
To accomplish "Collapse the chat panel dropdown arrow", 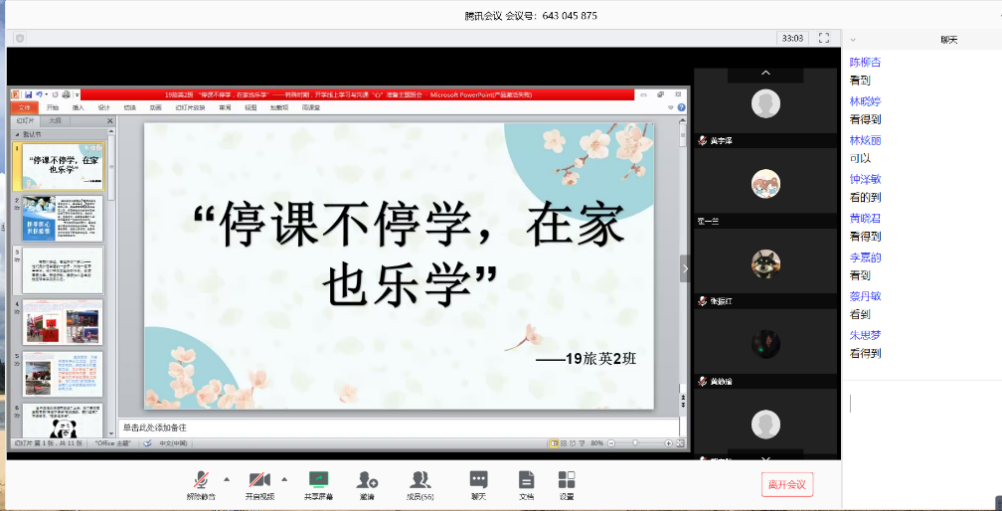I will pos(853,40).
